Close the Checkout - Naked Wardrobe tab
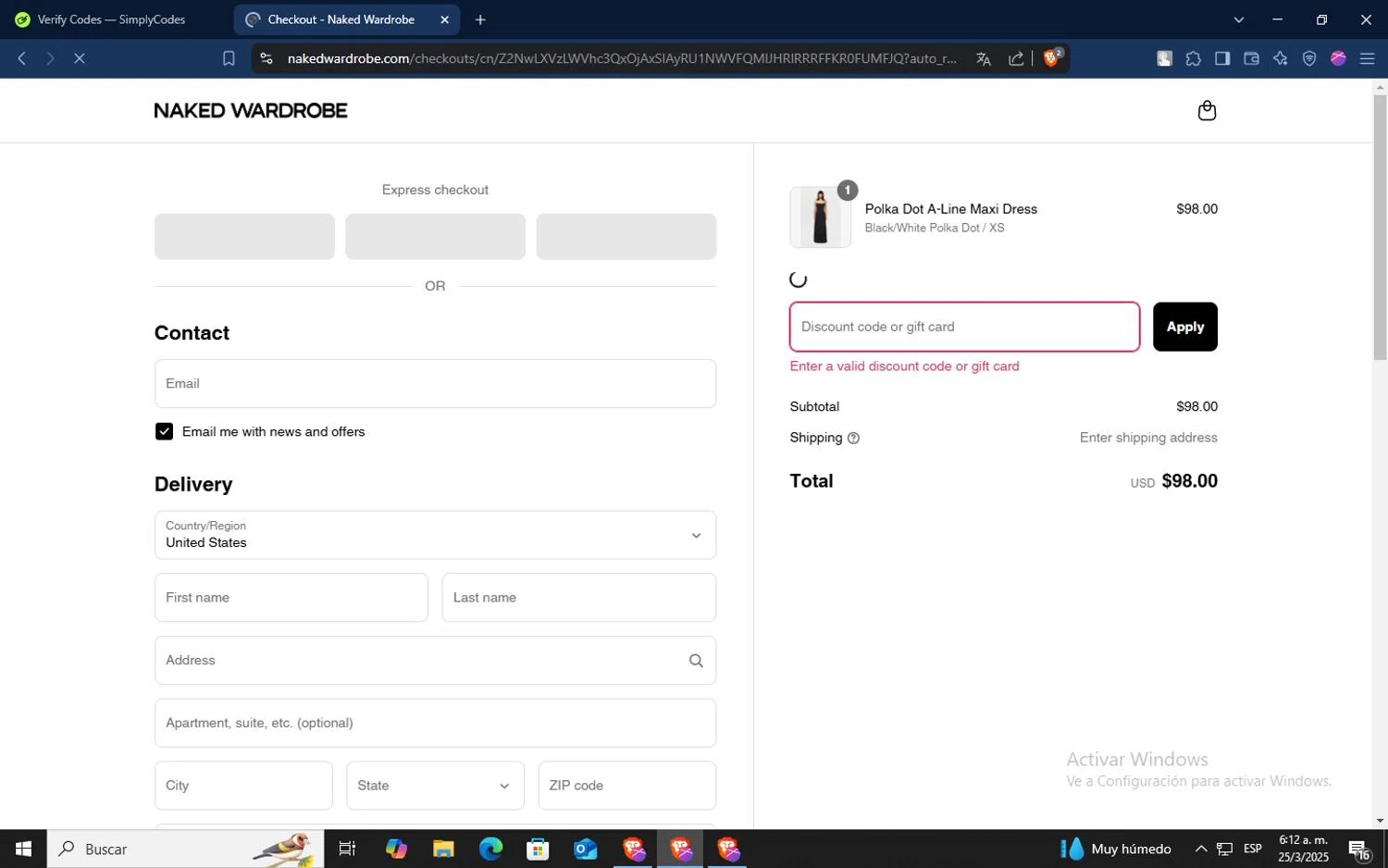 click(444, 19)
